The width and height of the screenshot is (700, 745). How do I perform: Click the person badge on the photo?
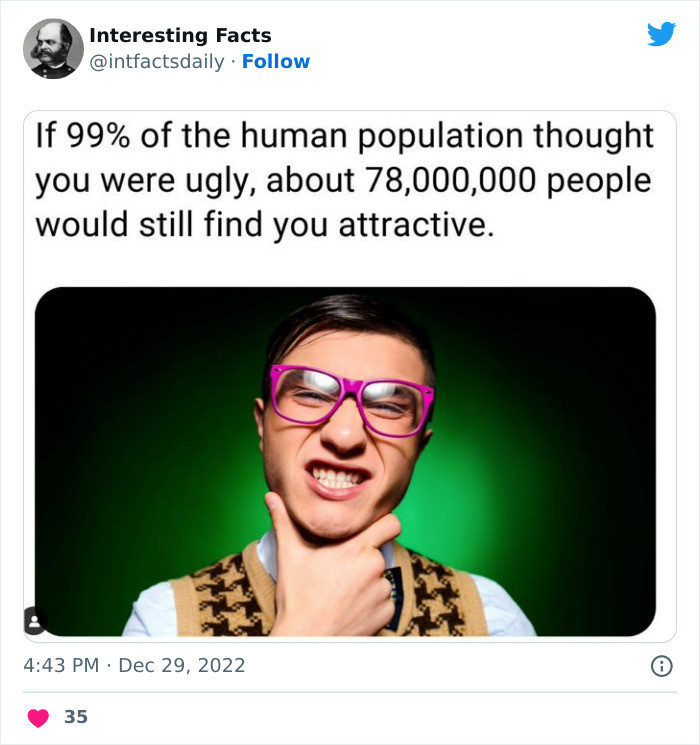(x=33, y=622)
